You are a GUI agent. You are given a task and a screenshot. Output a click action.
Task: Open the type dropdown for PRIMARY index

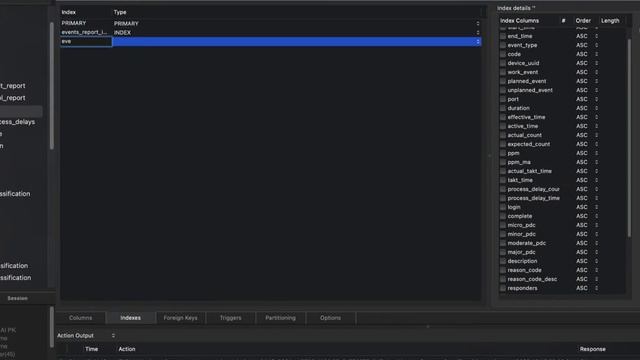[478, 24]
